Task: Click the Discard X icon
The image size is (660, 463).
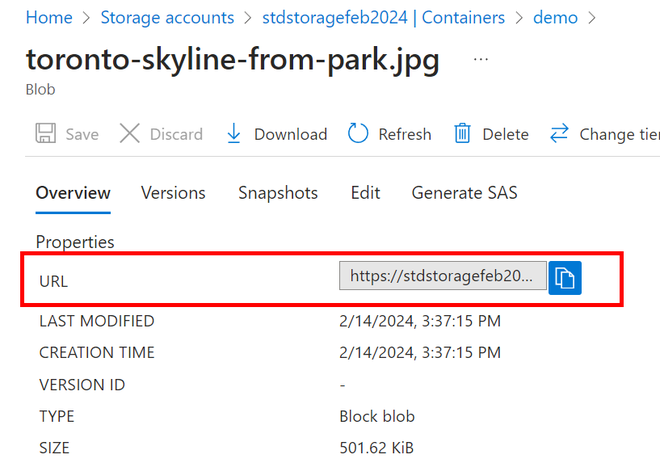Action: [x=130, y=134]
